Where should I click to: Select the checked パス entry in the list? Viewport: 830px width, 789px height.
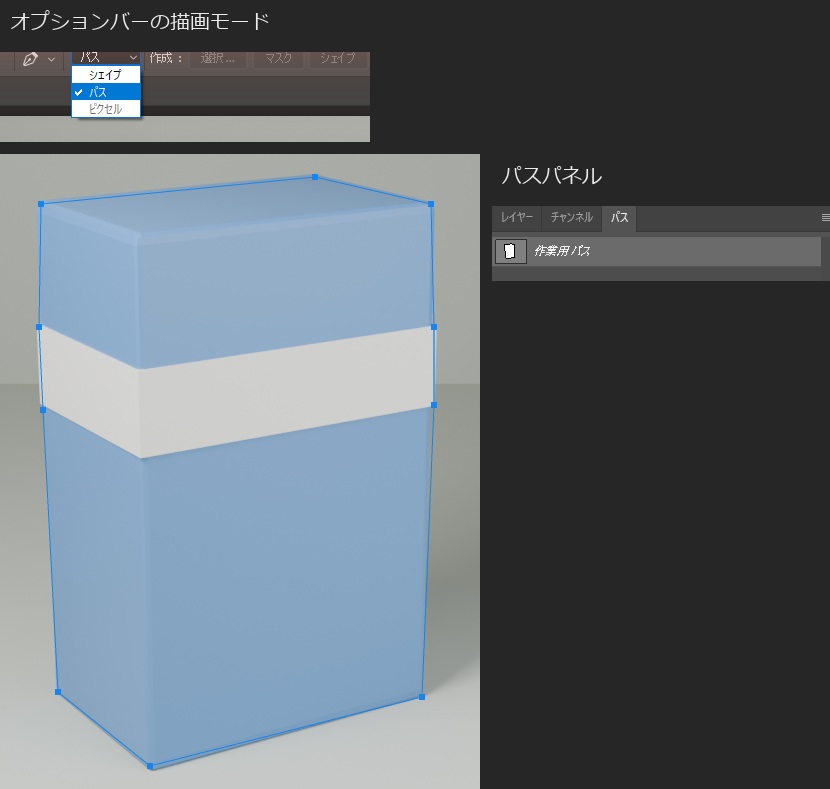(x=106, y=92)
